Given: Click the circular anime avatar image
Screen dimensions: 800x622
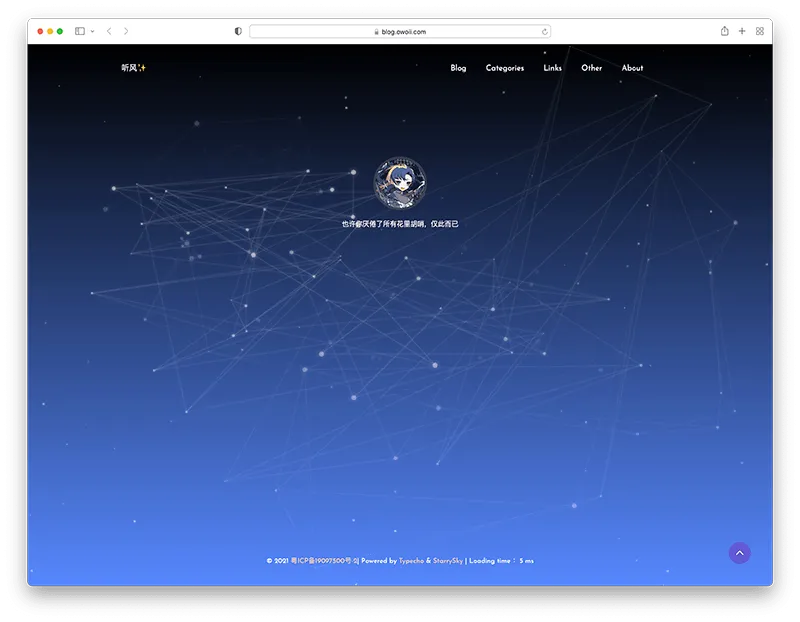Looking at the screenshot, I should pos(400,183).
